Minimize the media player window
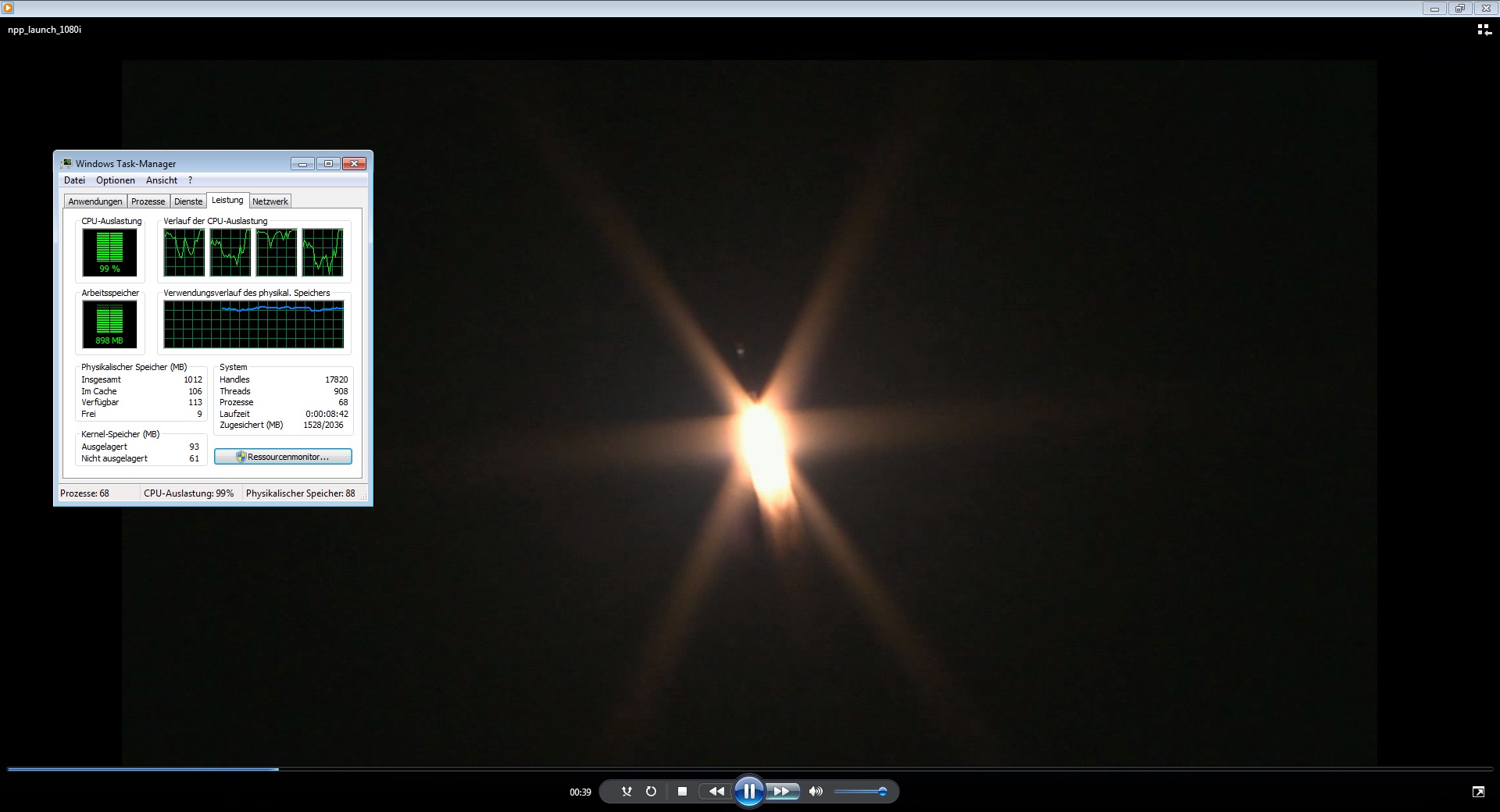1500x812 pixels. (x=1434, y=9)
